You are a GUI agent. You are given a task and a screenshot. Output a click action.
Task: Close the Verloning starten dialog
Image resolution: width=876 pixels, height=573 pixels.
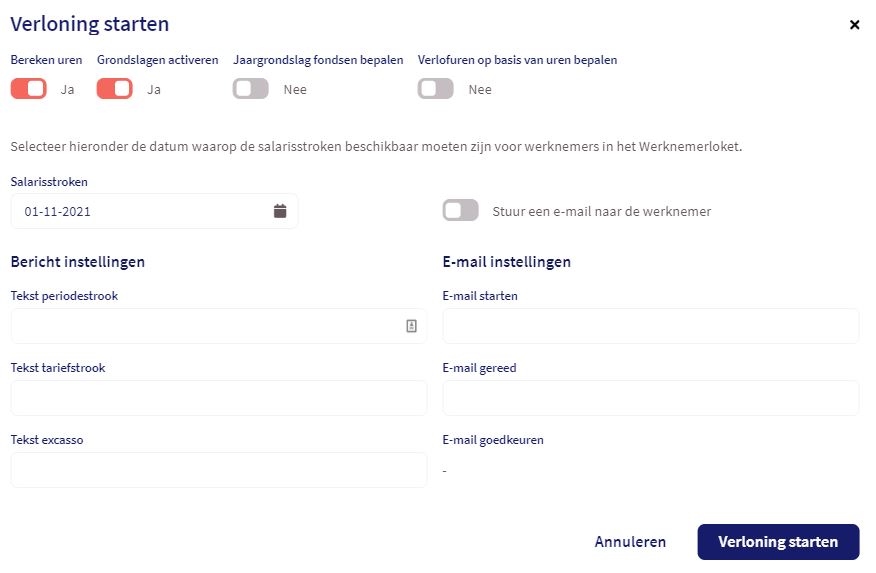pyautogui.click(x=854, y=25)
